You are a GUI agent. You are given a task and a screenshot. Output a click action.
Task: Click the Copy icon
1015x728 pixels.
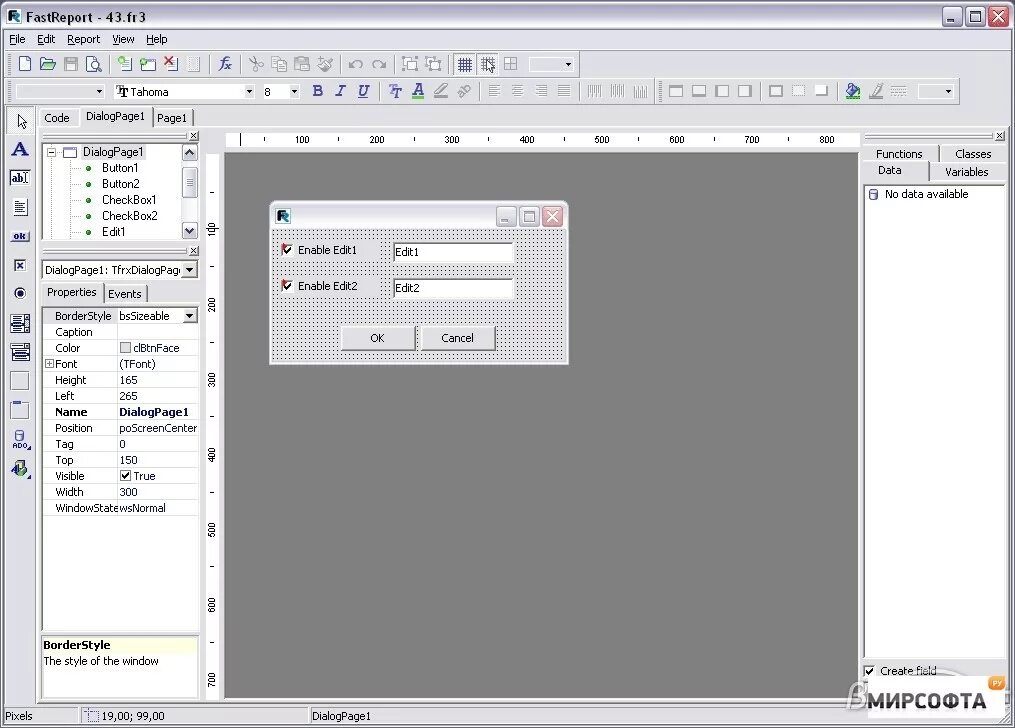tap(279, 63)
